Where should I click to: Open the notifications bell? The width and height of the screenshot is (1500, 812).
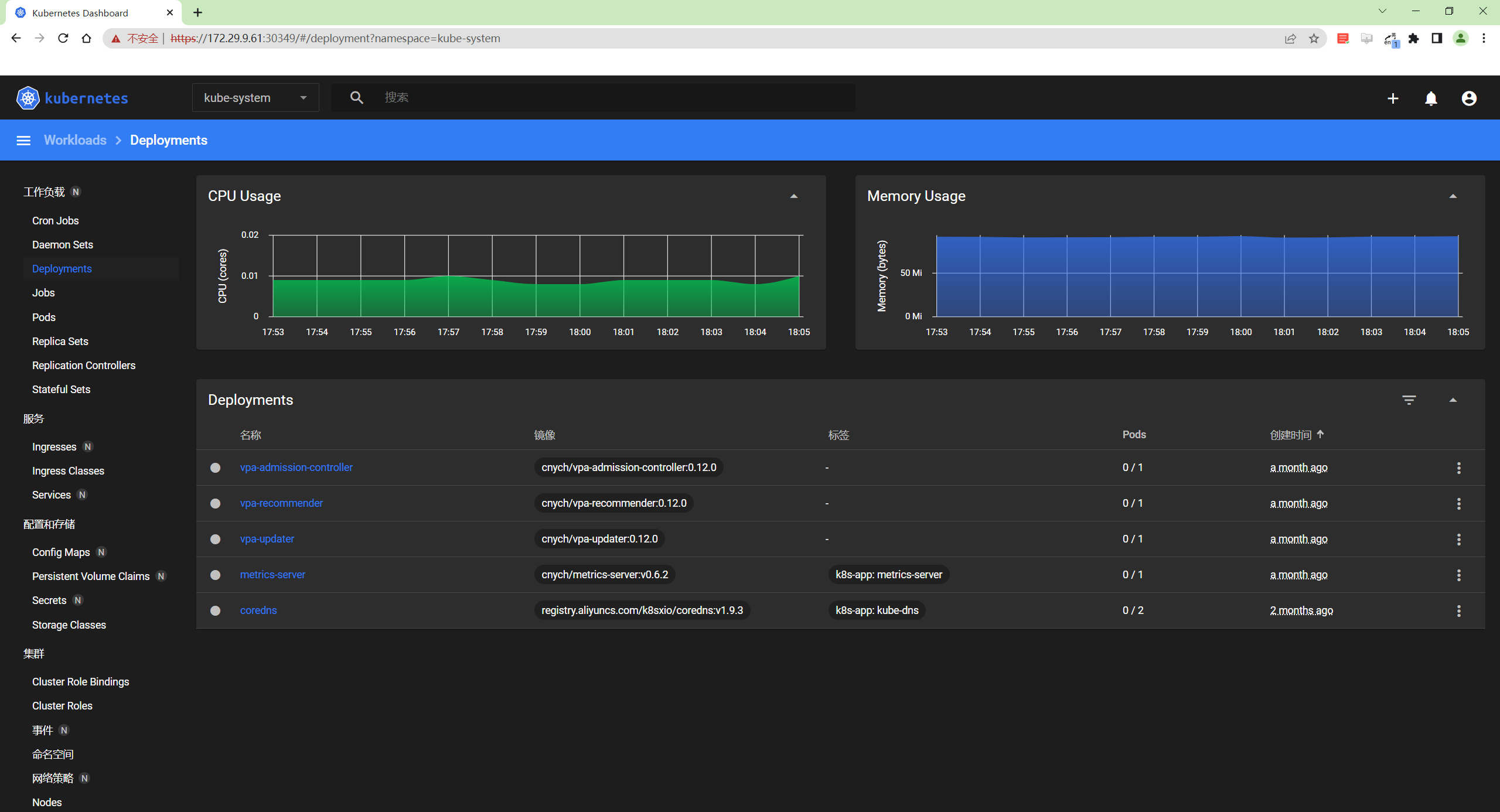click(x=1431, y=98)
